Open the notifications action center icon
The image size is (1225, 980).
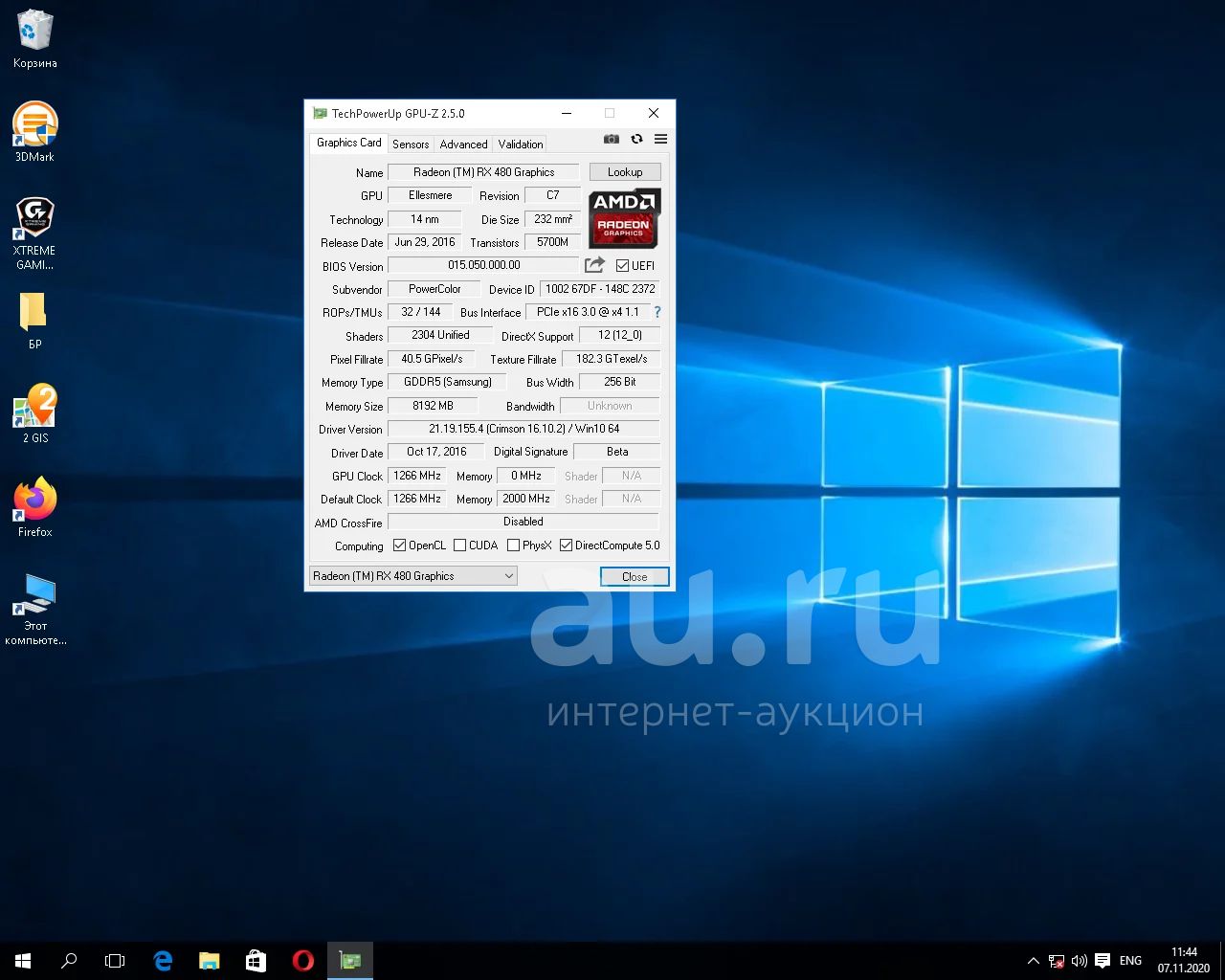(1102, 961)
